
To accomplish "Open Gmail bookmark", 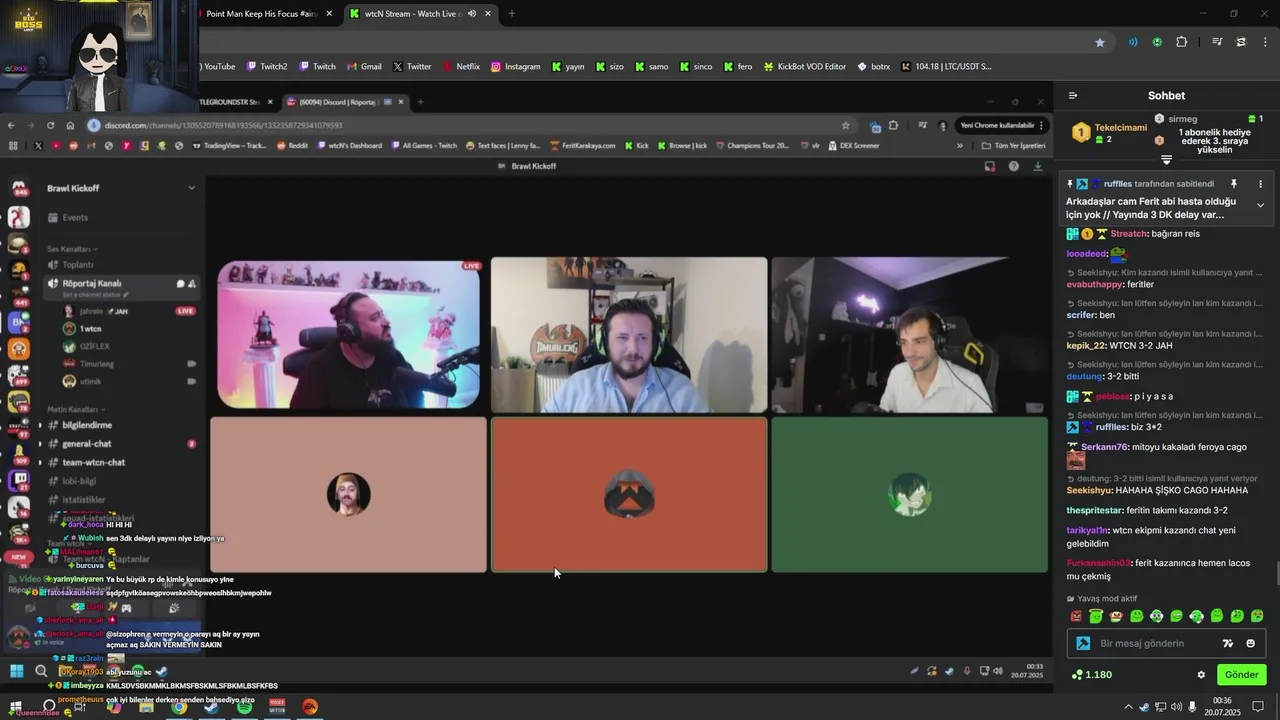I will [364, 67].
